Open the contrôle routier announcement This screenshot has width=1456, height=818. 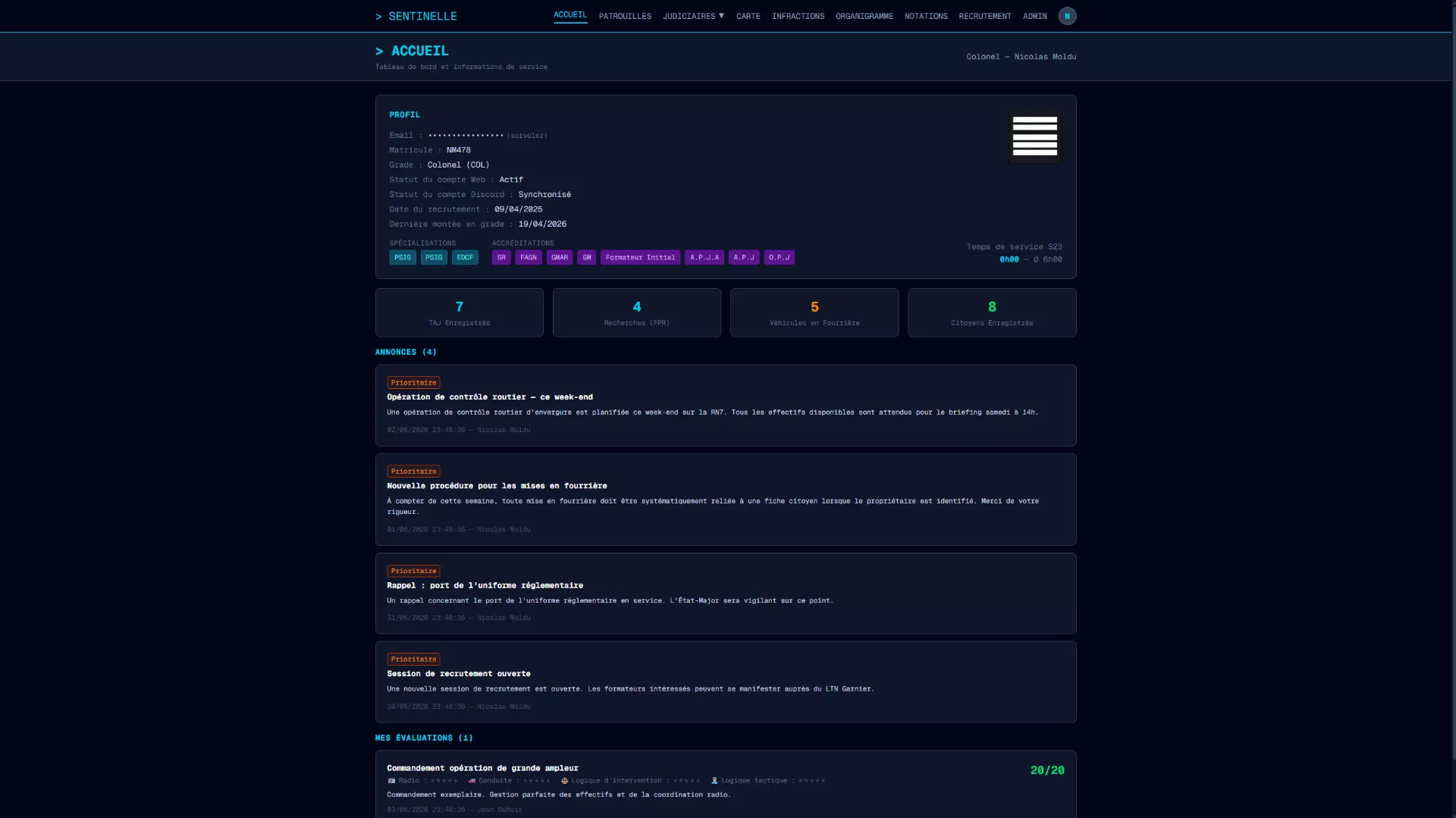pyautogui.click(x=726, y=406)
